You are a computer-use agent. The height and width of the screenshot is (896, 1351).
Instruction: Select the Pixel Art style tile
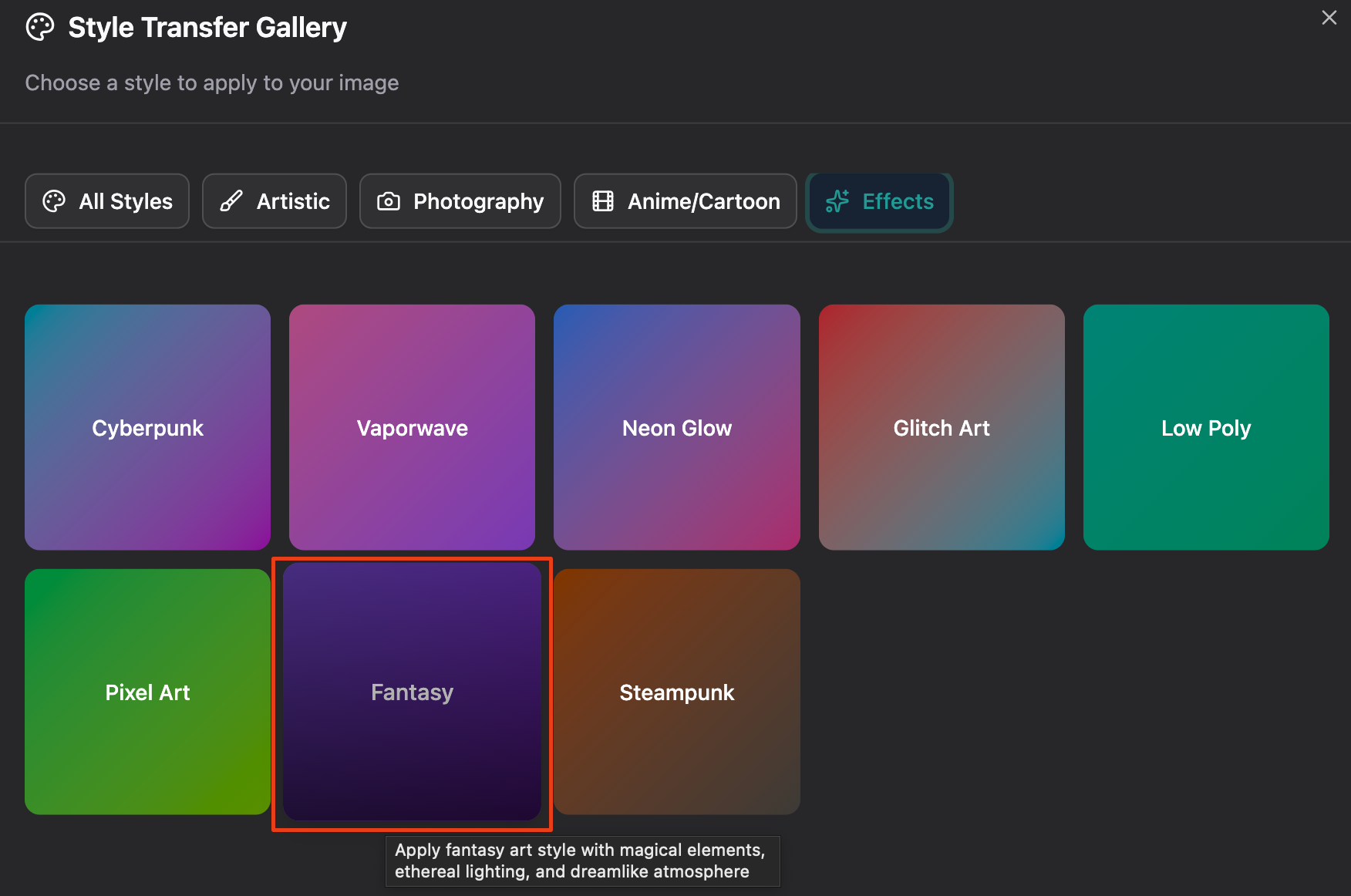(147, 692)
